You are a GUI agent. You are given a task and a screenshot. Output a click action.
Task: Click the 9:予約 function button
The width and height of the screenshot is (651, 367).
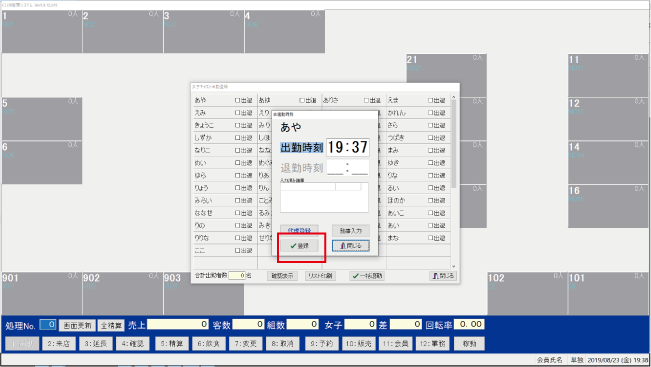322,344
